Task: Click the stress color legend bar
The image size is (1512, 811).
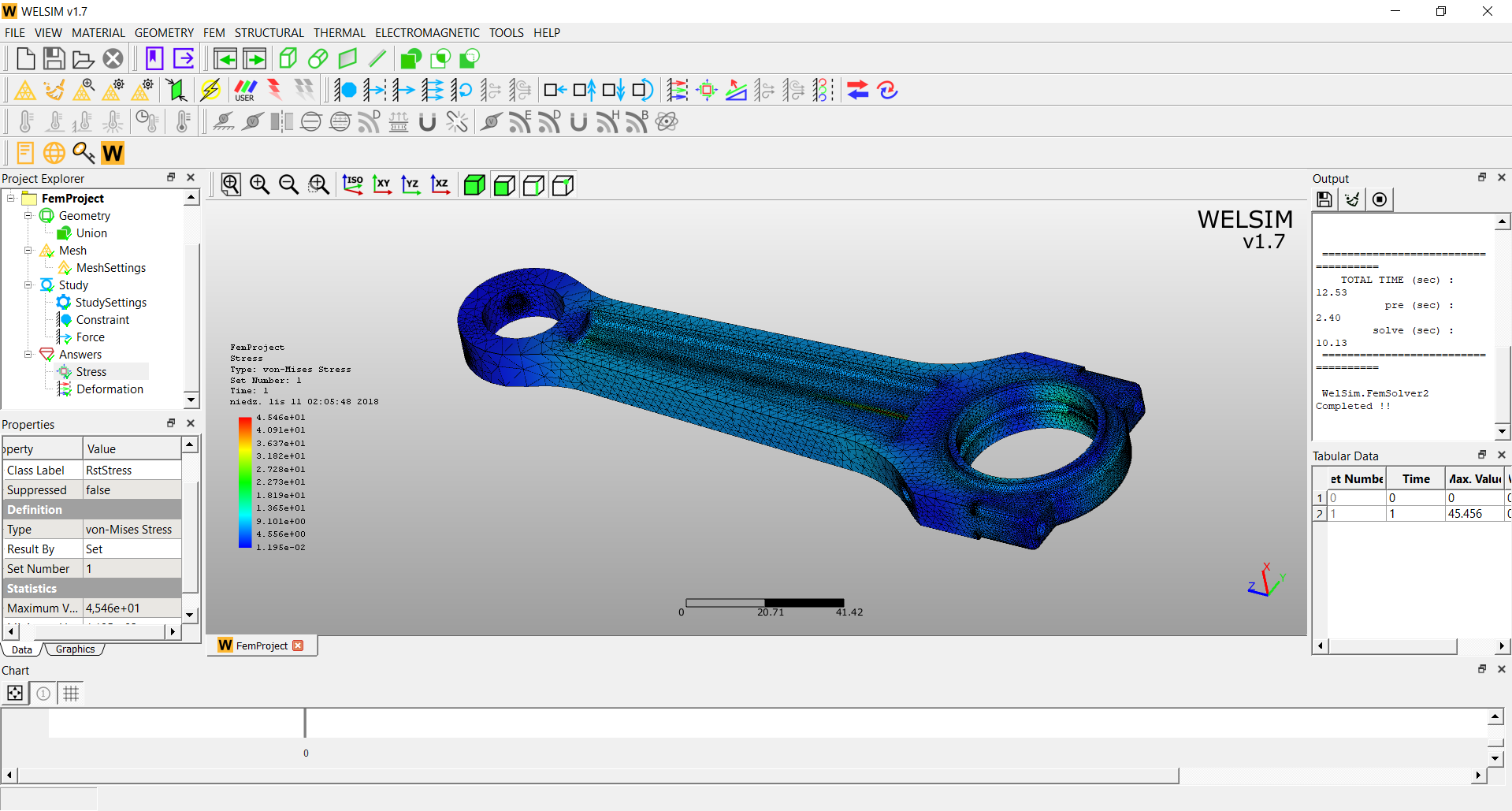Action: point(245,482)
